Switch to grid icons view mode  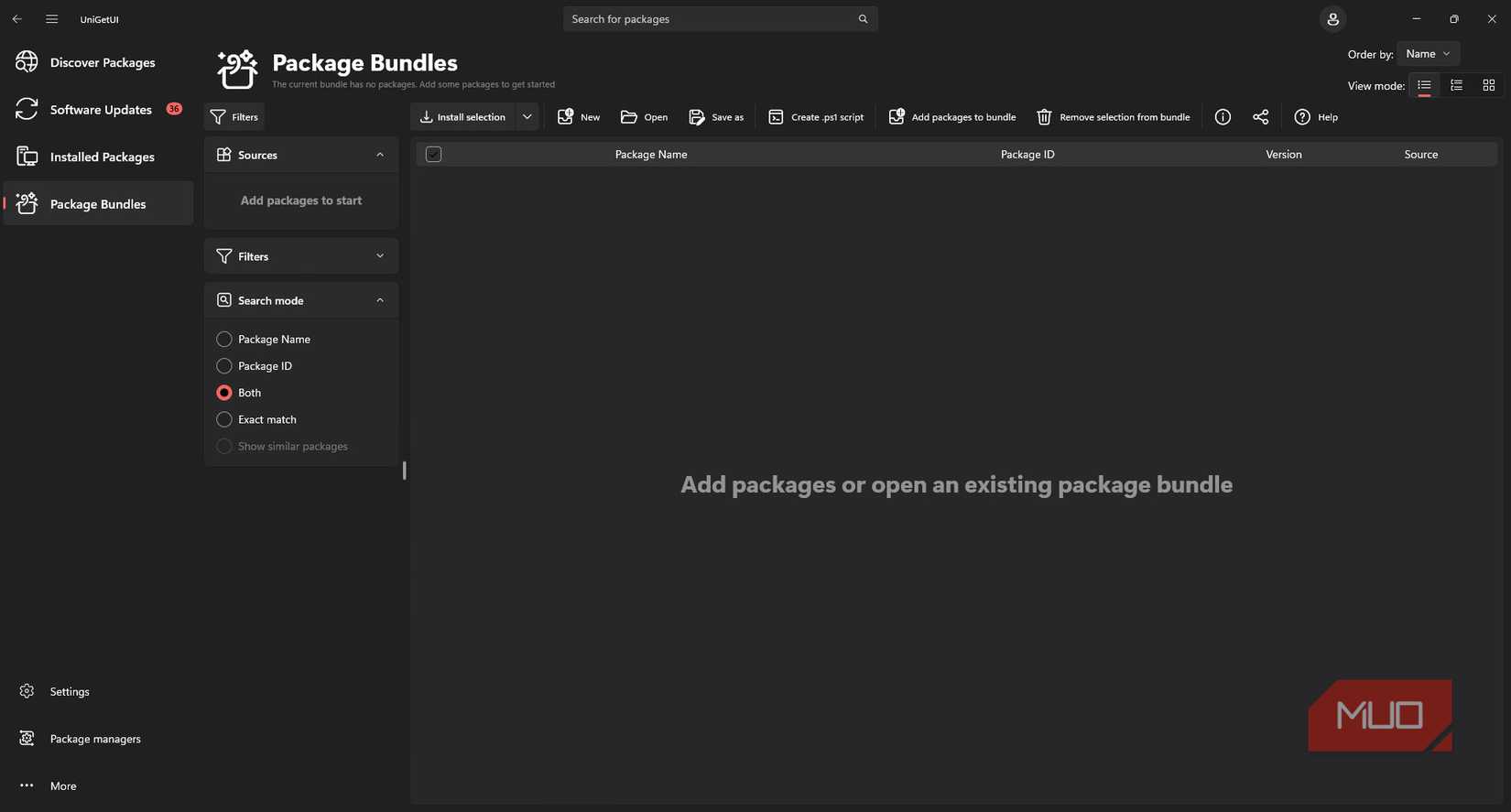[1489, 85]
